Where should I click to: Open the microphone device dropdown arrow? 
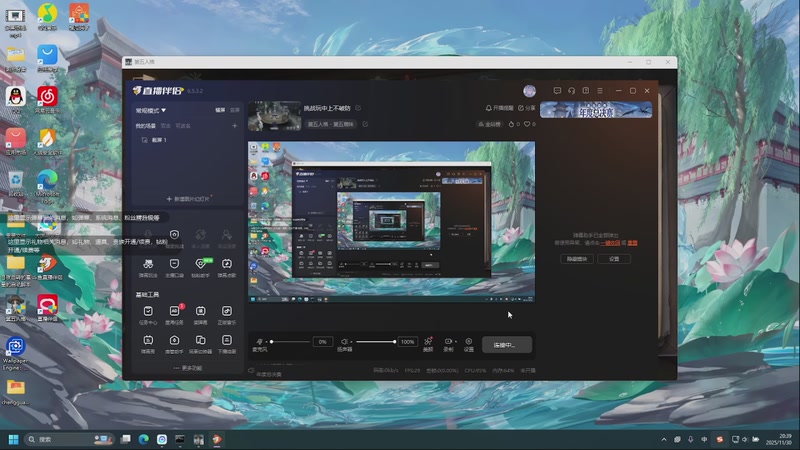click(x=266, y=342)
